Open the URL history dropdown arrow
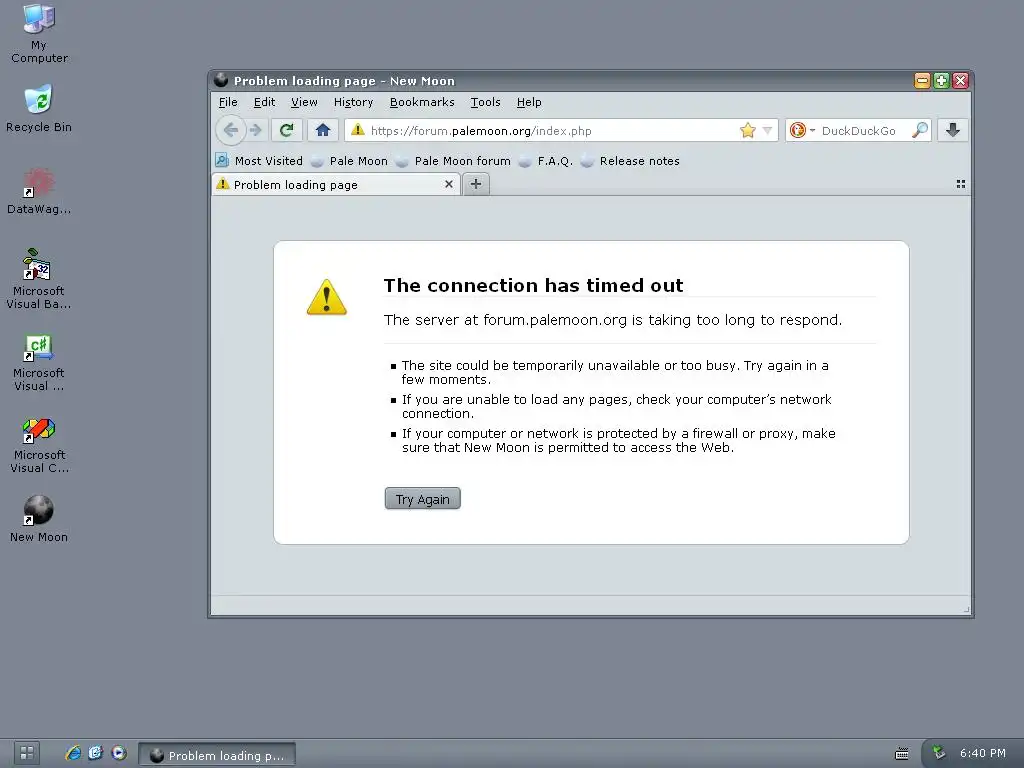The width and height of the screenshot is (1024, 768). [767, 130]
